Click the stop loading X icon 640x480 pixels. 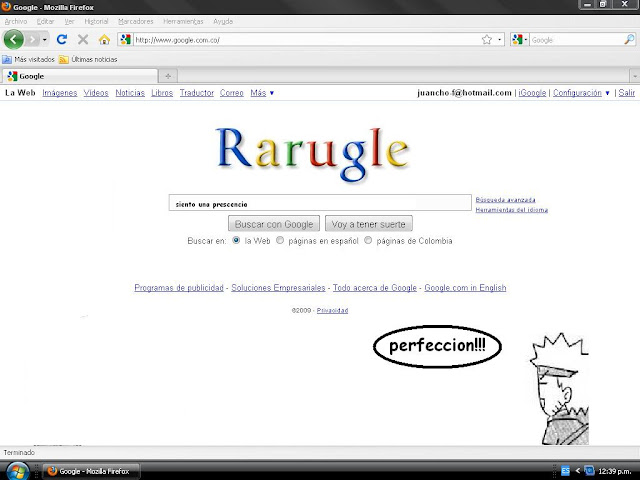[x=83, y=40]
